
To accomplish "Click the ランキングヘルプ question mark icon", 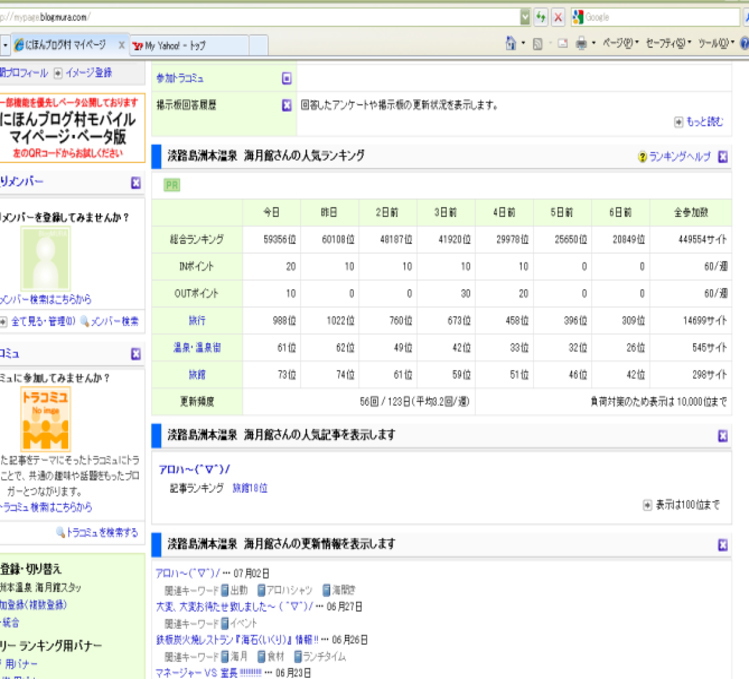I will pyautogui.click(x=642, y=157).
